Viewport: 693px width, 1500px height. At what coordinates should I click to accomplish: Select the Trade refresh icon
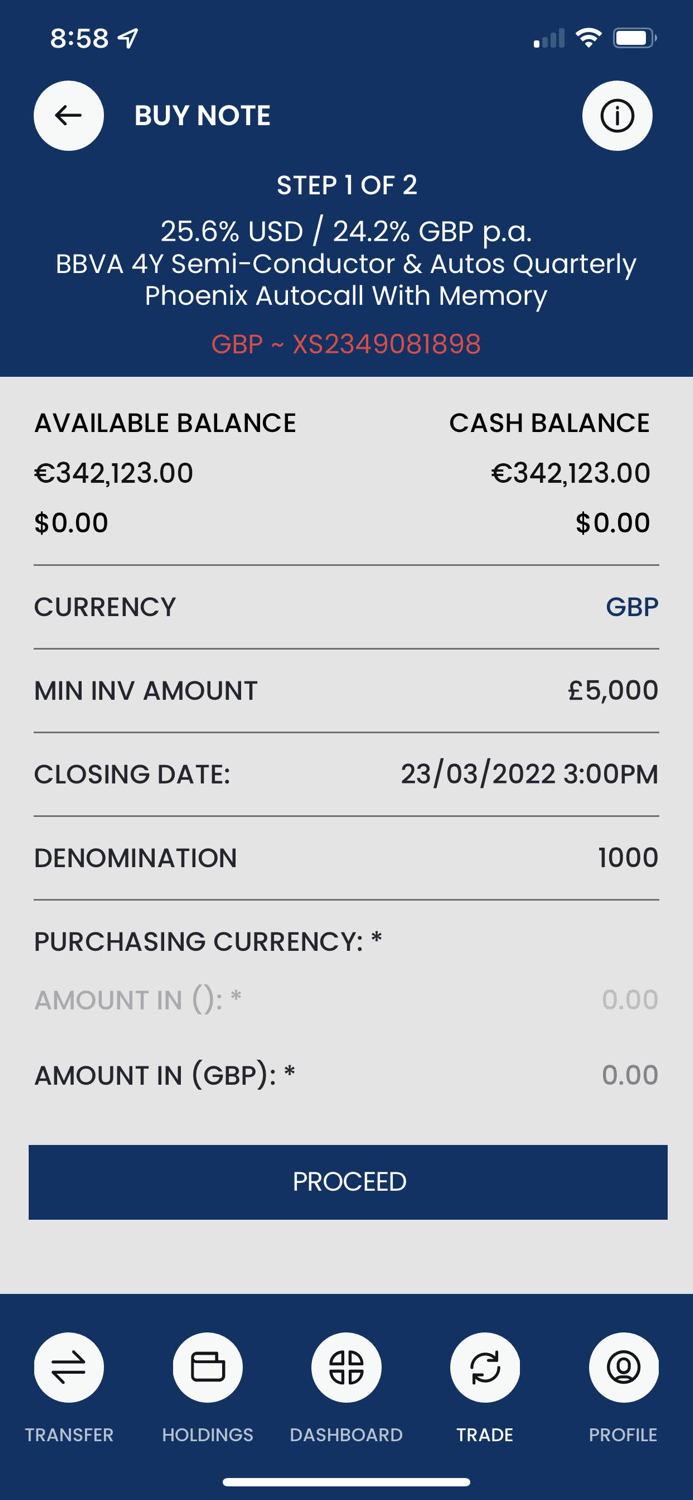[x=485, y=1367]
